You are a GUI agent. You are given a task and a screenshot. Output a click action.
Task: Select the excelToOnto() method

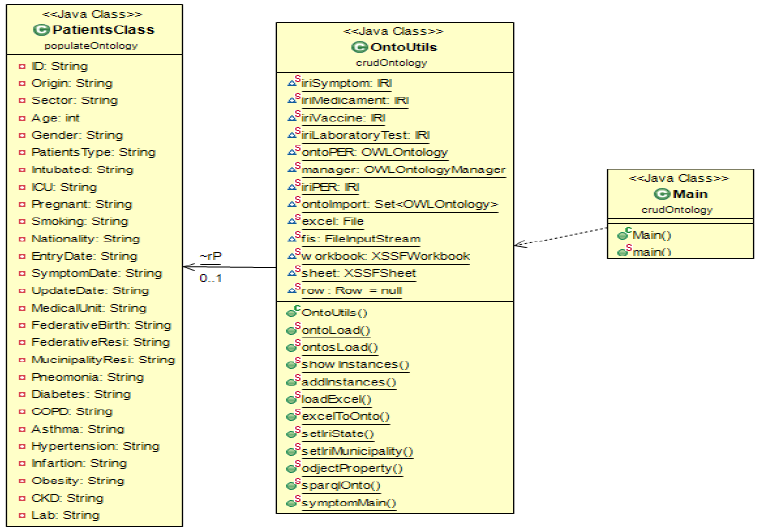[x=345, y=416]
